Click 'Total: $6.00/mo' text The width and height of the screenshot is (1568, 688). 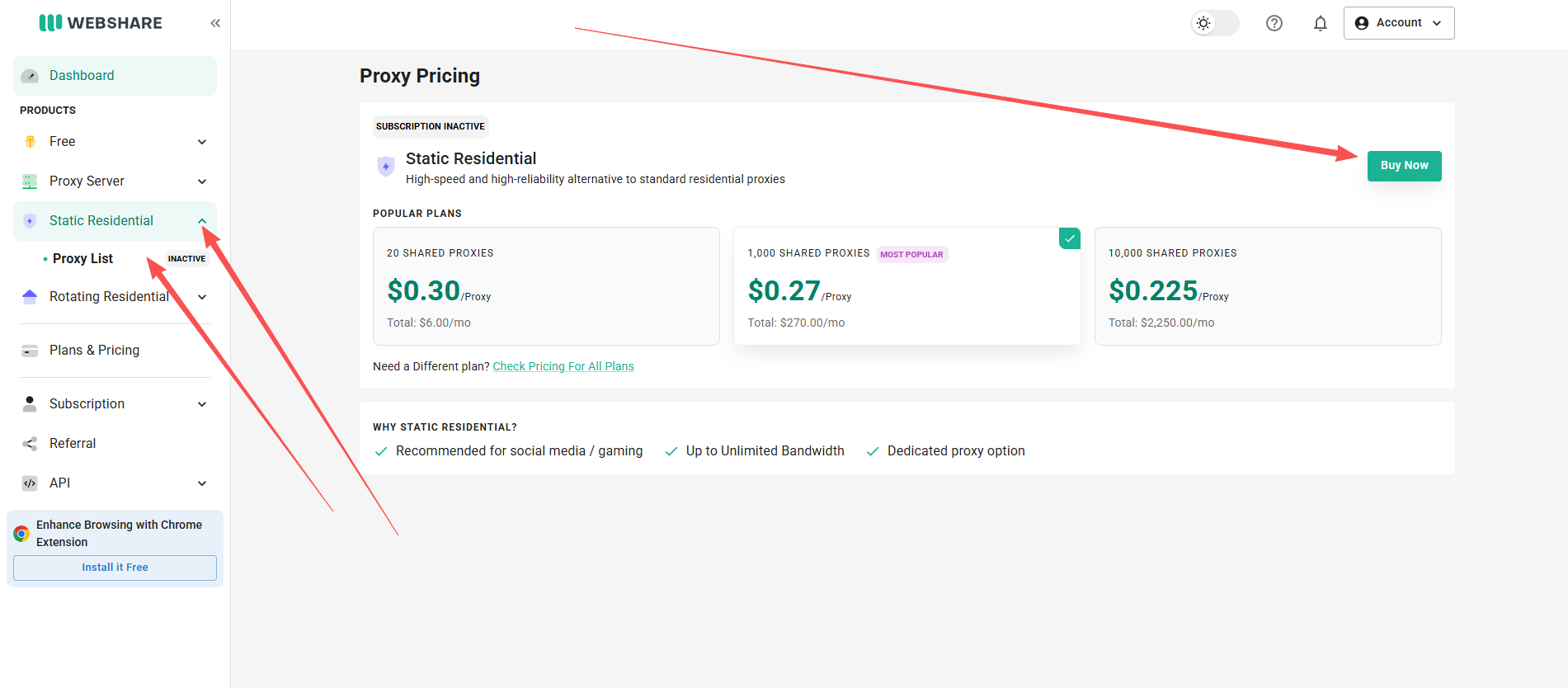pos(429,323)
